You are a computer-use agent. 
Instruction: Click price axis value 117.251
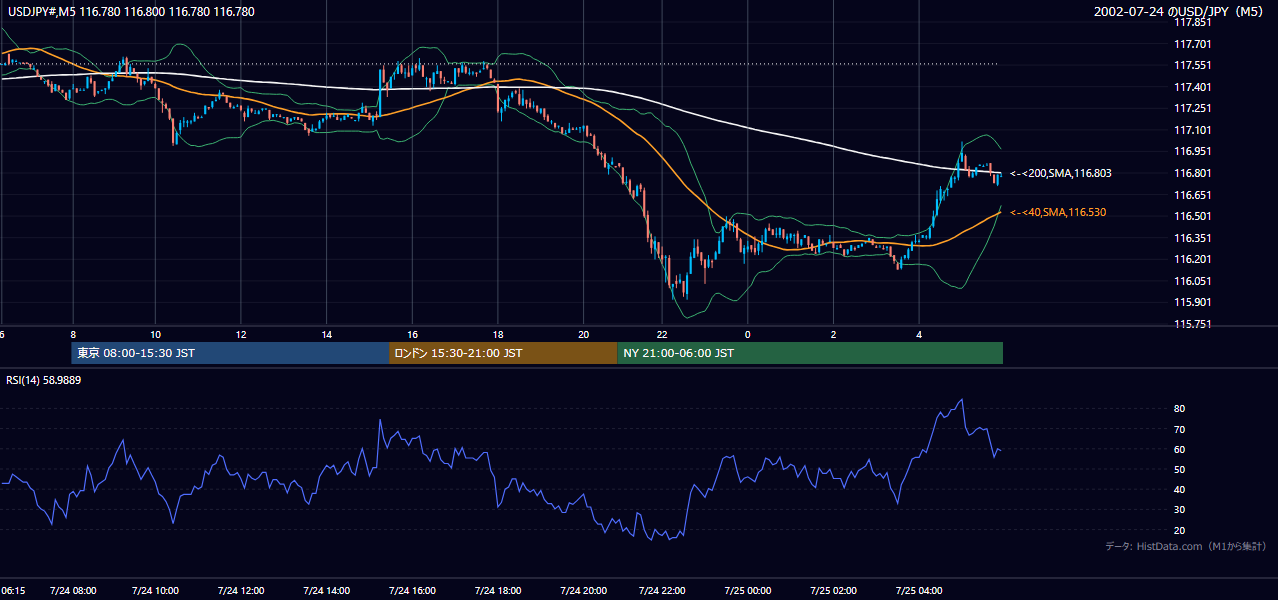(1194, 108)
